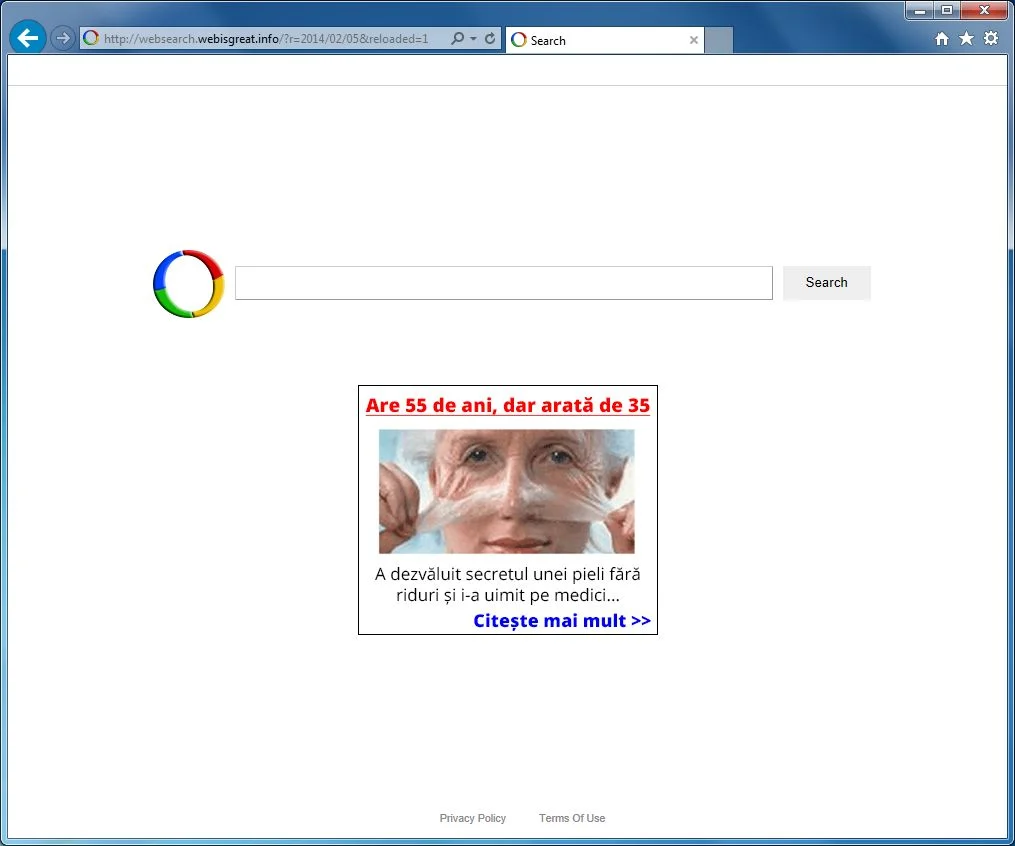Close the Search tab

[x=693, y=40]
